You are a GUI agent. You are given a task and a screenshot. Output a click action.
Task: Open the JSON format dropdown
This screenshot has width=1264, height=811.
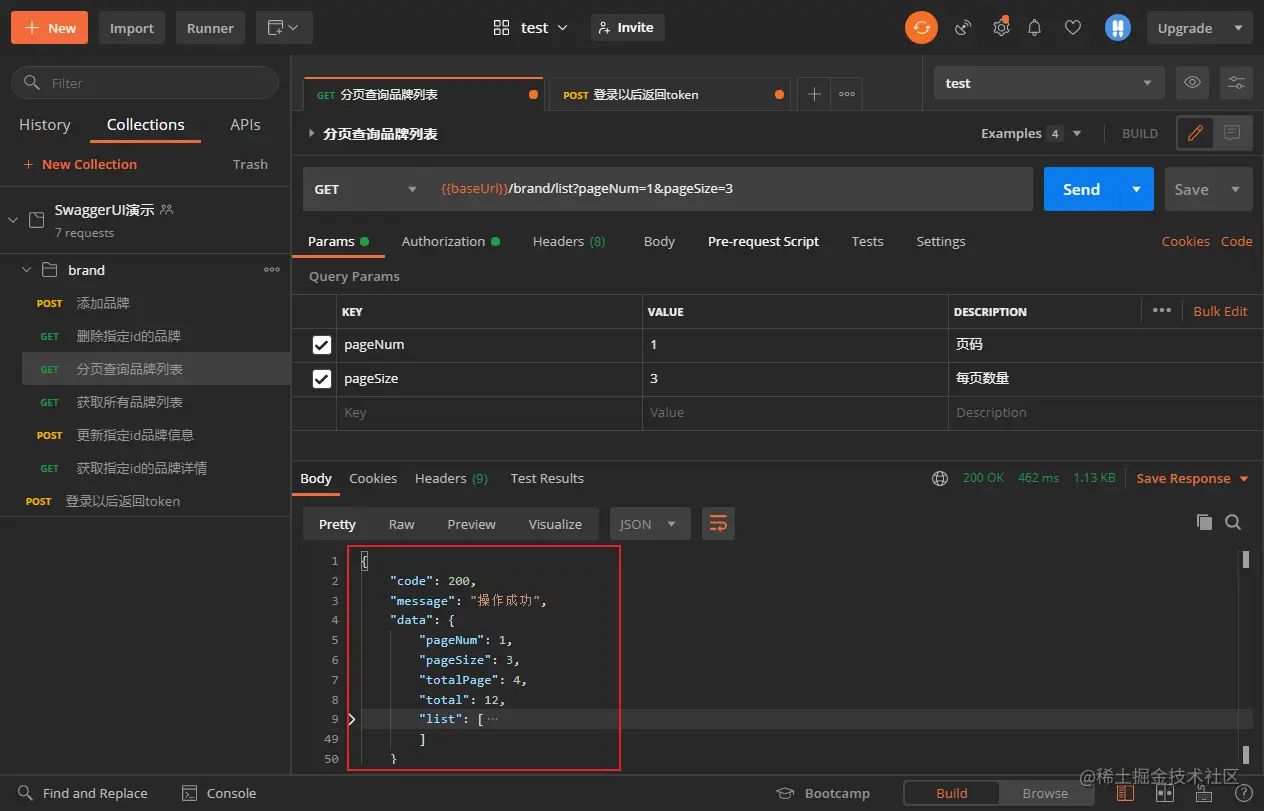point(650,524)
